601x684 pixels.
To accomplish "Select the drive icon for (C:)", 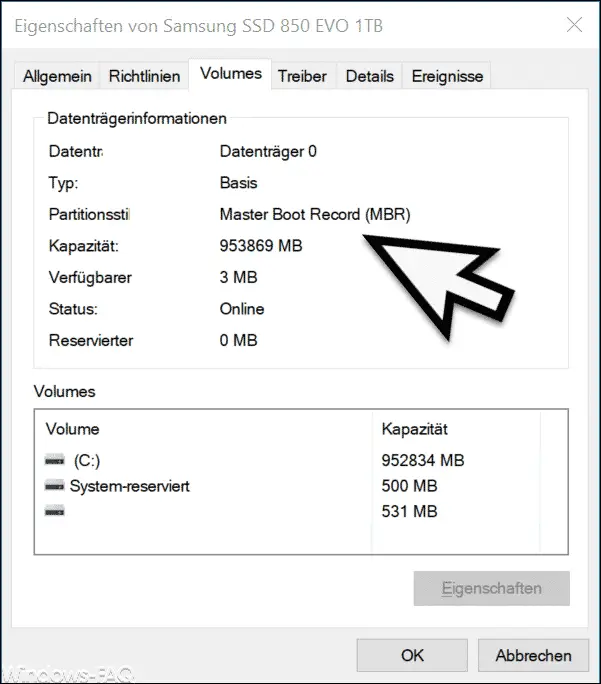I will pyautogui.click(x=55, y=460).
